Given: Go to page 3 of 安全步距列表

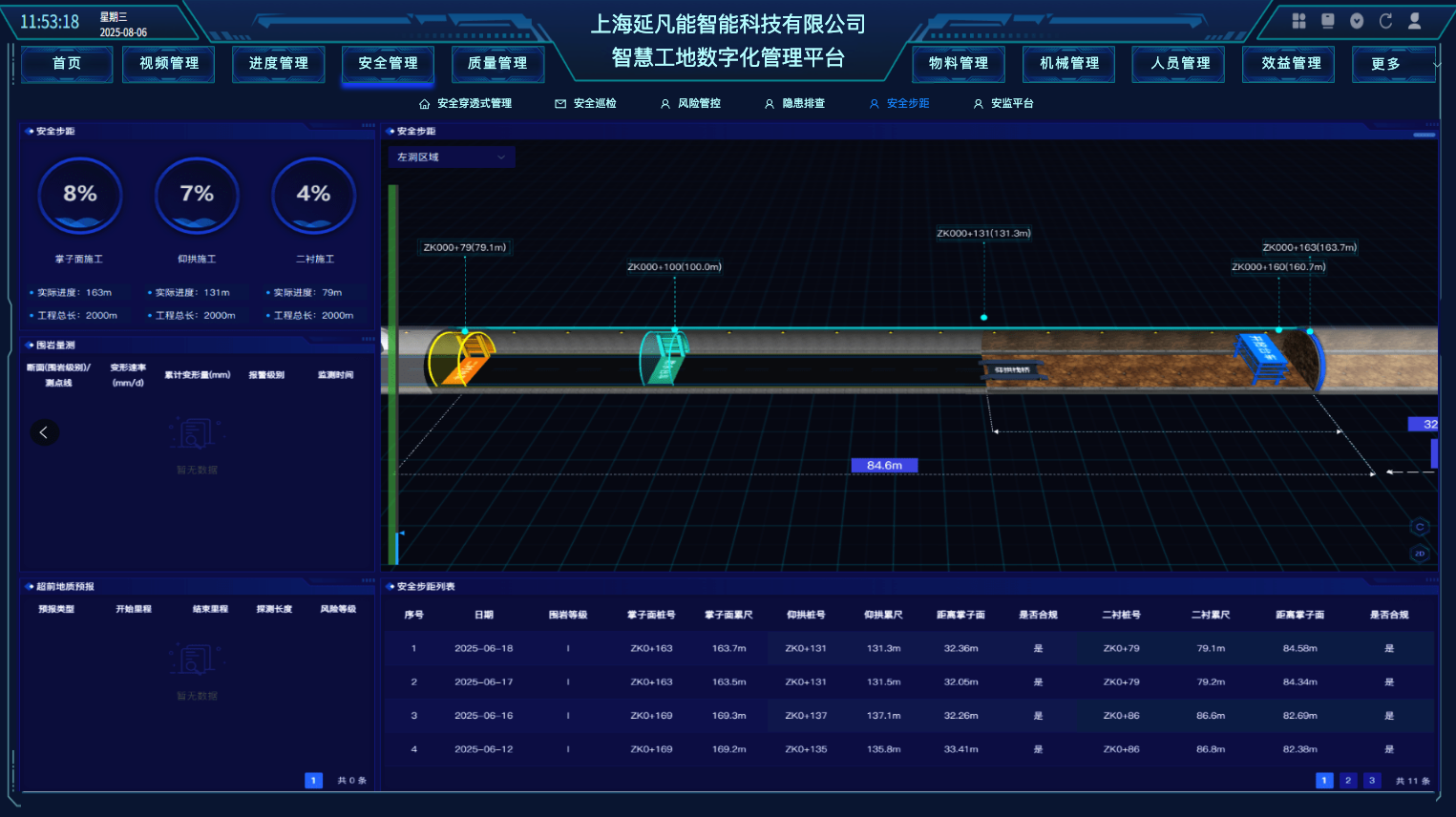Looking at the screenshot, I should point(1372,781).
